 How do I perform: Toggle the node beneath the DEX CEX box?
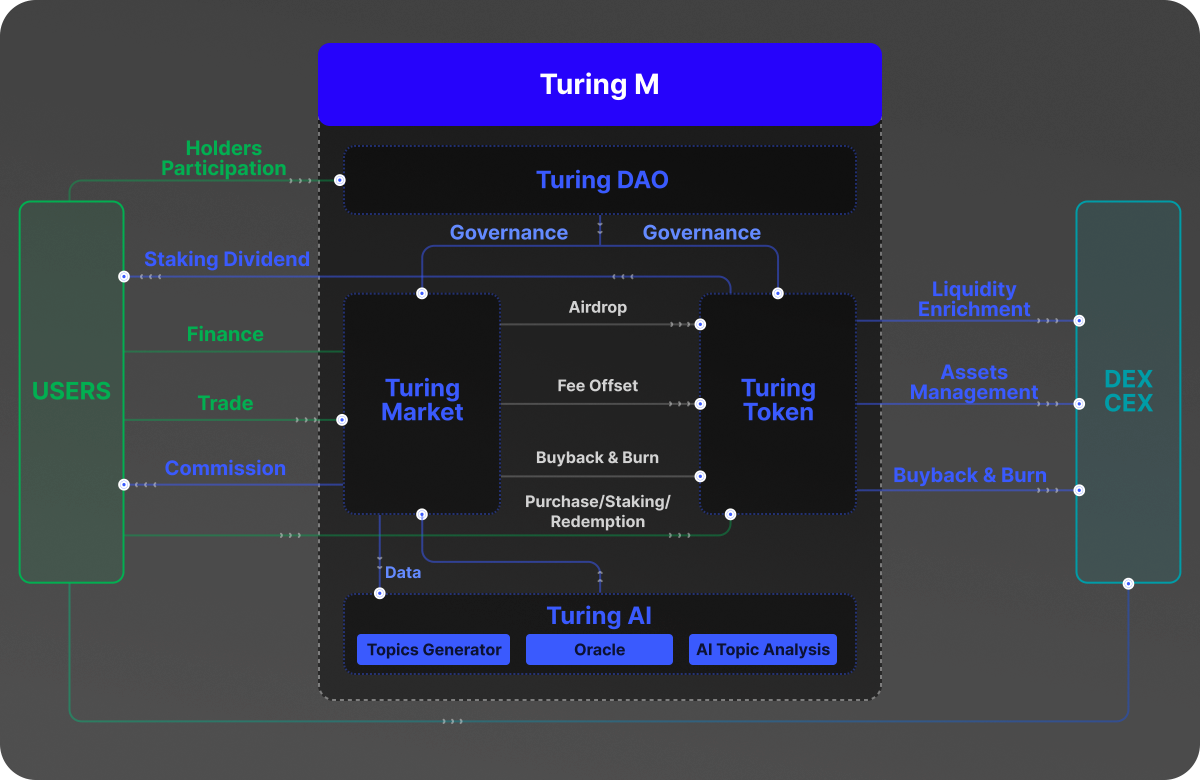click(x=1128, y=581)
